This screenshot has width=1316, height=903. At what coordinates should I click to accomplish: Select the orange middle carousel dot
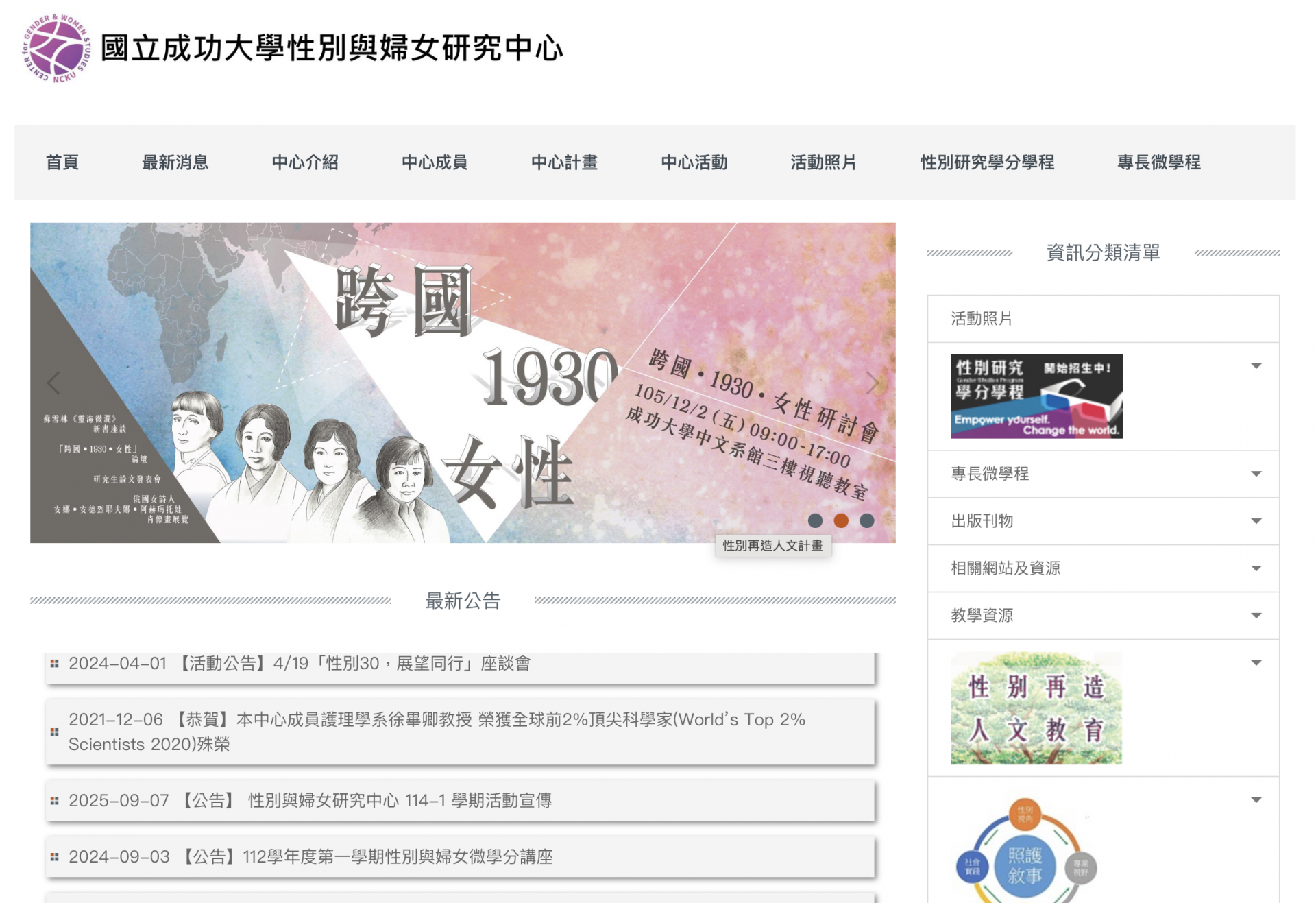[841, 520]
